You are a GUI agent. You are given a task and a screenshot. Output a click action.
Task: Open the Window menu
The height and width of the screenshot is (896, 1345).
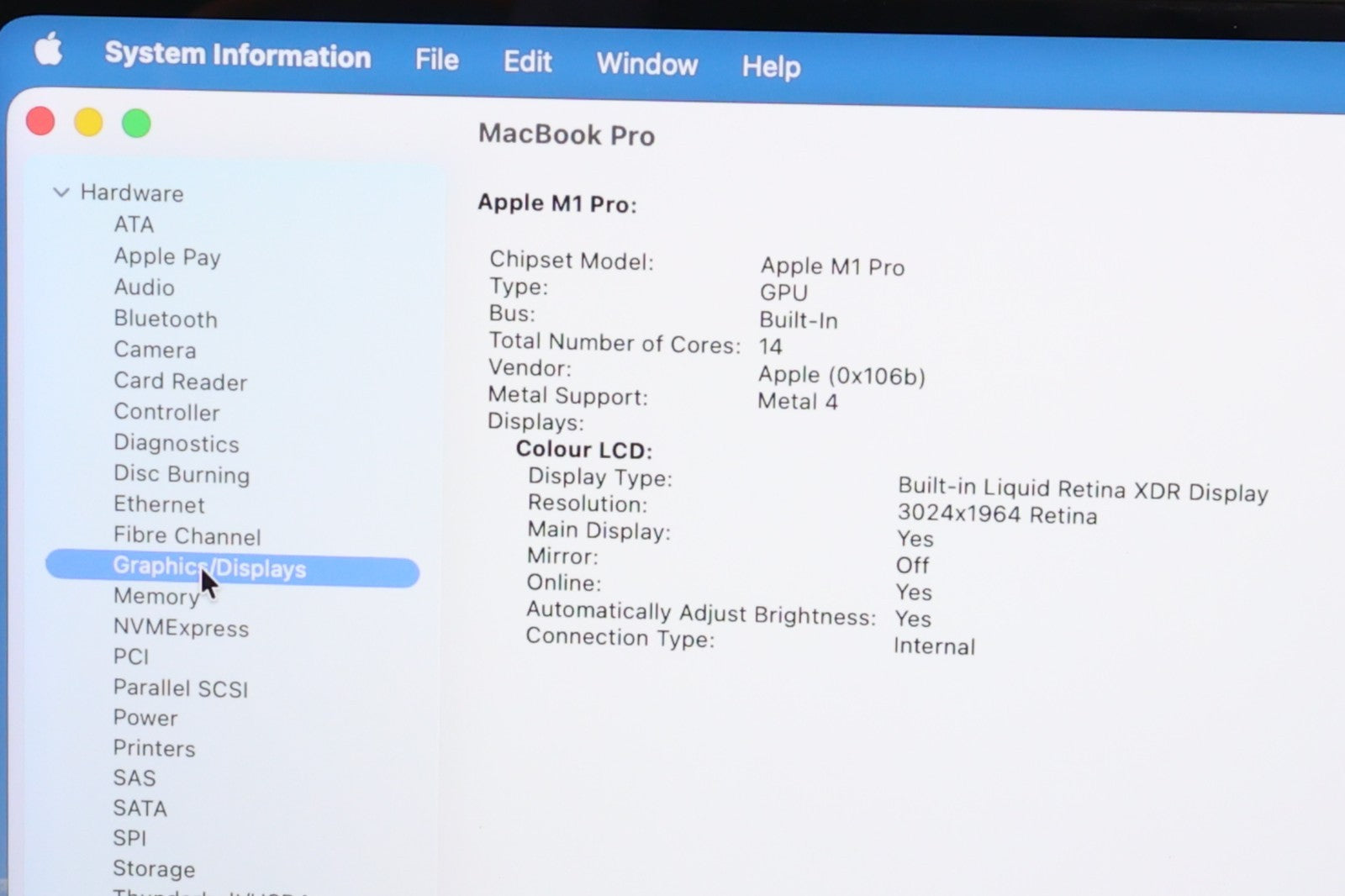click(646, 65)
